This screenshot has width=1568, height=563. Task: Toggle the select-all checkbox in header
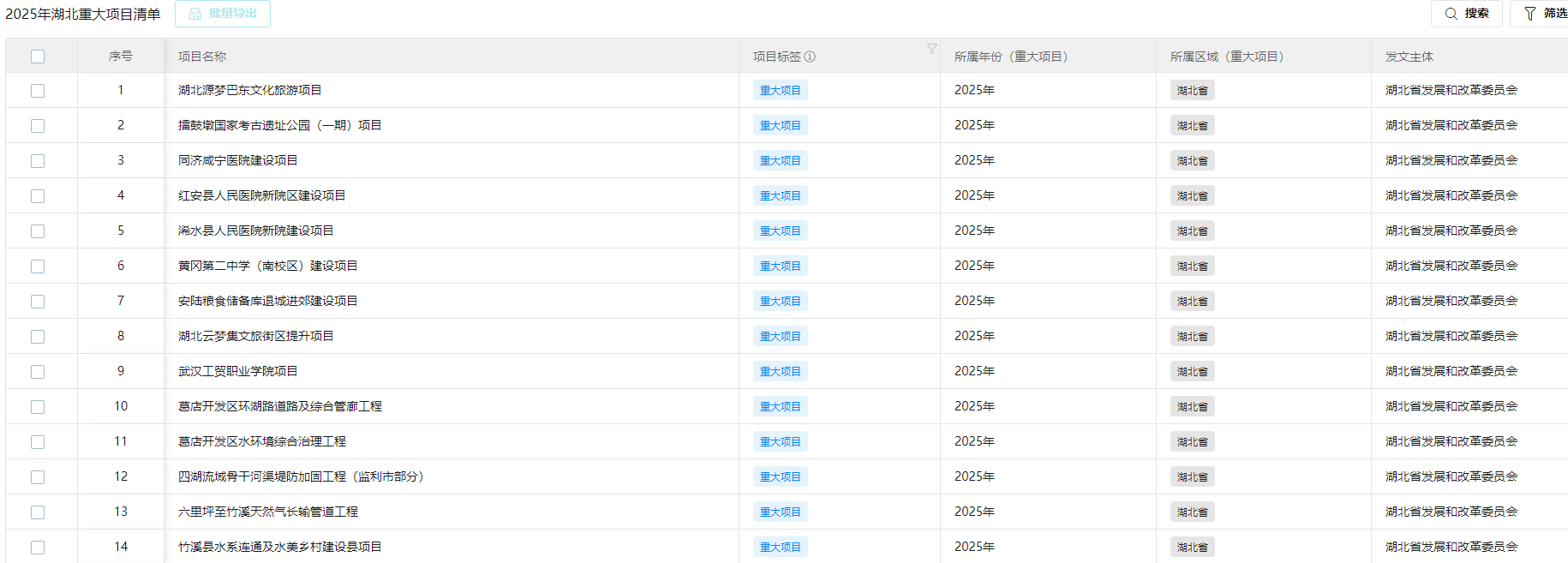click(38, 57)
